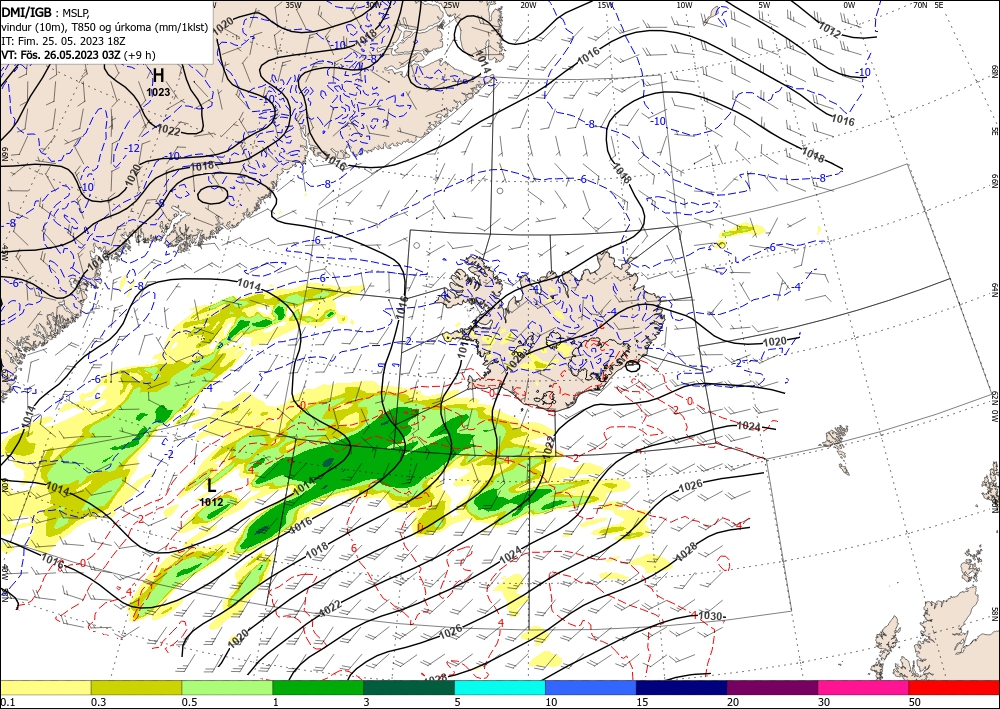
Task: Click the cyan 5–10 legend swatch
Action: pos(500,687)
